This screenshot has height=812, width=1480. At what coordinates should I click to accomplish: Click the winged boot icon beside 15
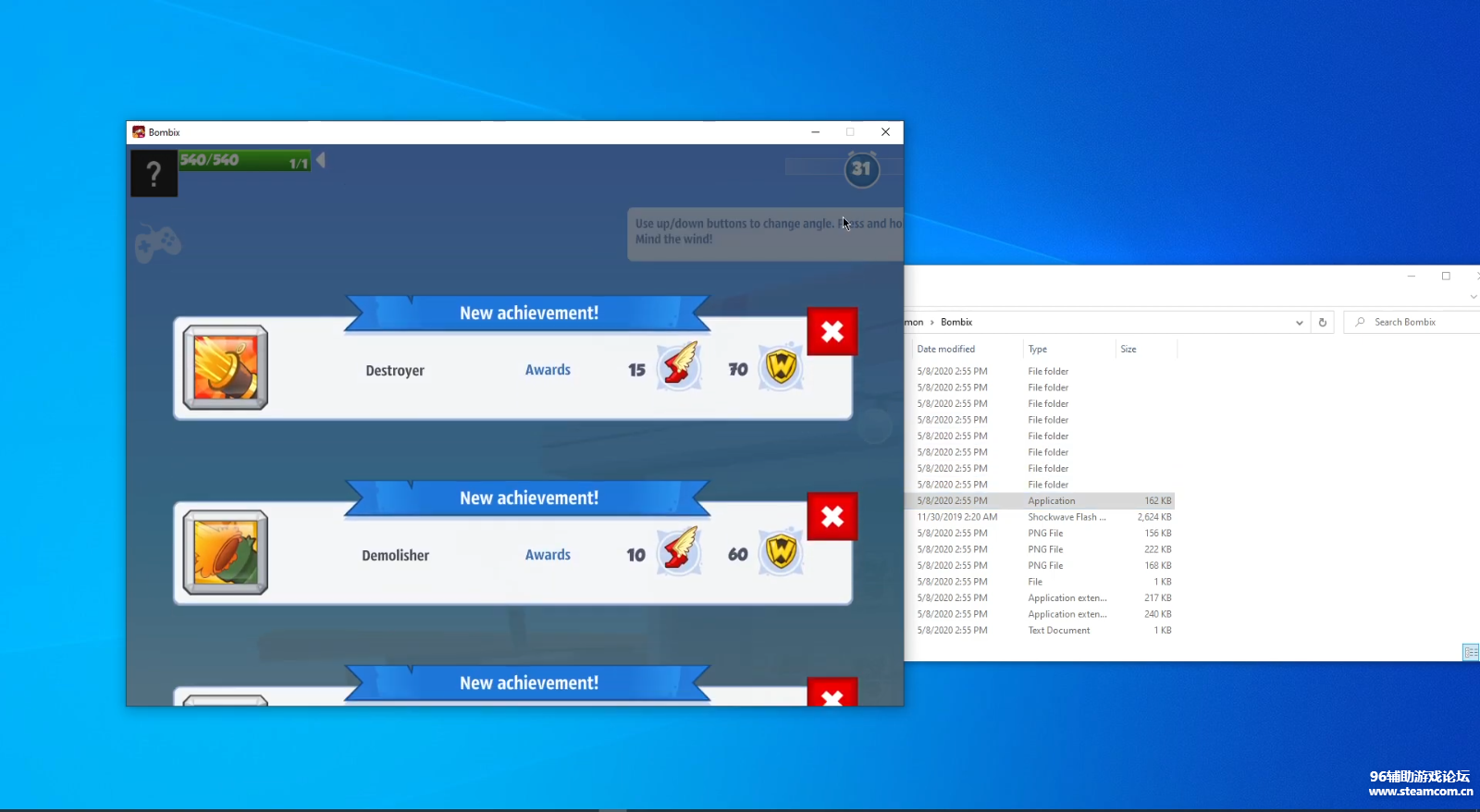(679, 366)
